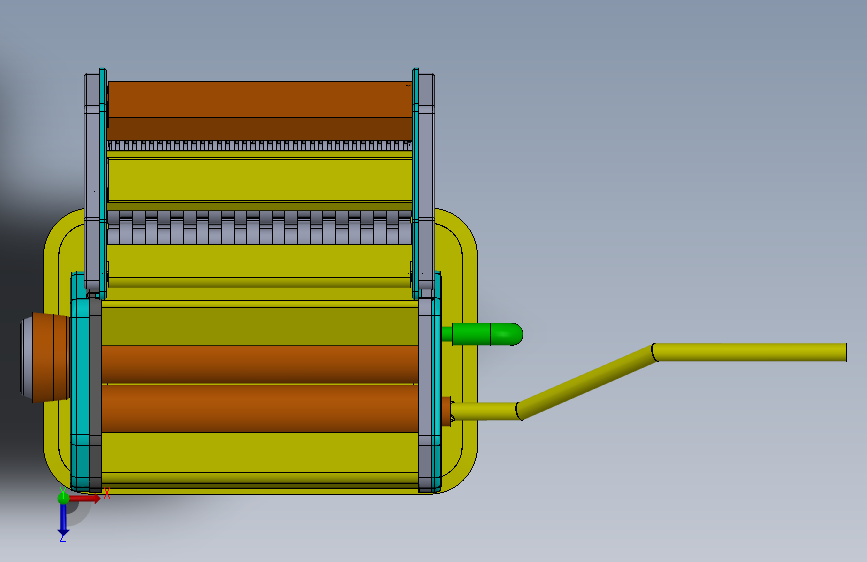Select the wide-toothed gray cutter roller
This screenshot has width=867, height=562.
(x=260, y=227)
